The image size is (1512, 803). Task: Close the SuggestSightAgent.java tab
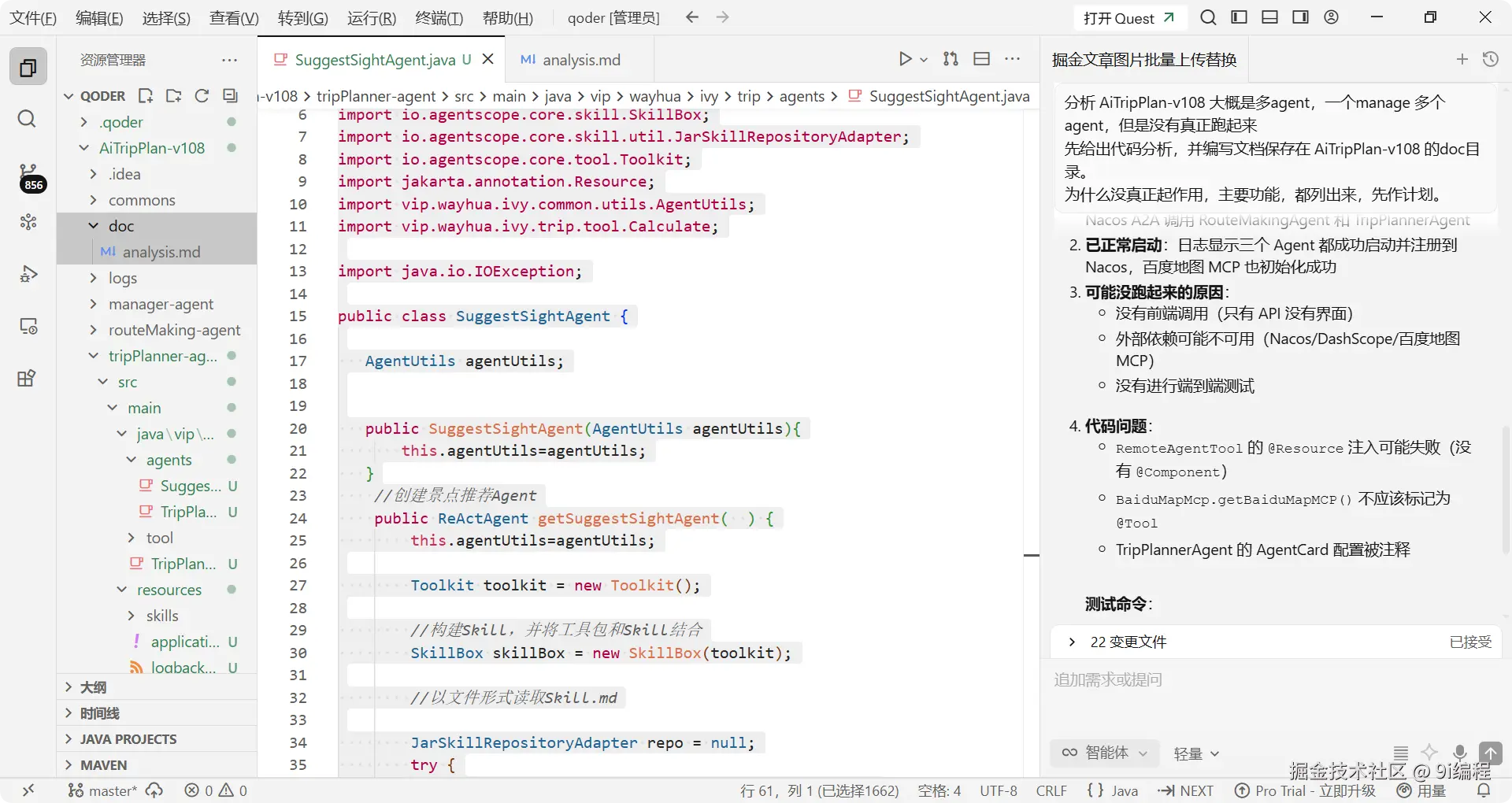click(487, 59)
